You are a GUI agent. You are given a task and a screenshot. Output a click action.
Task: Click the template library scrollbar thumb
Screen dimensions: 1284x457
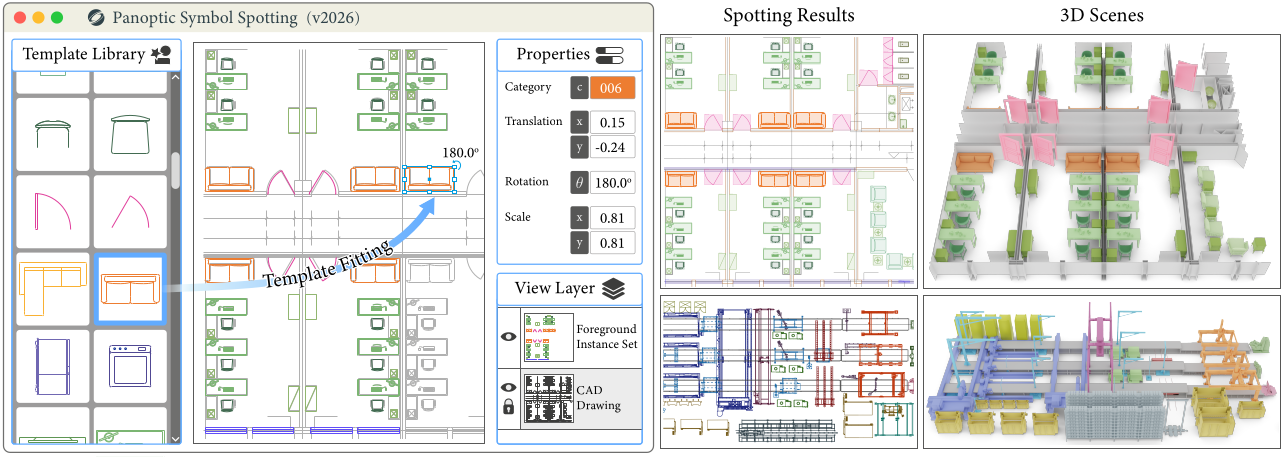[176, 171]
